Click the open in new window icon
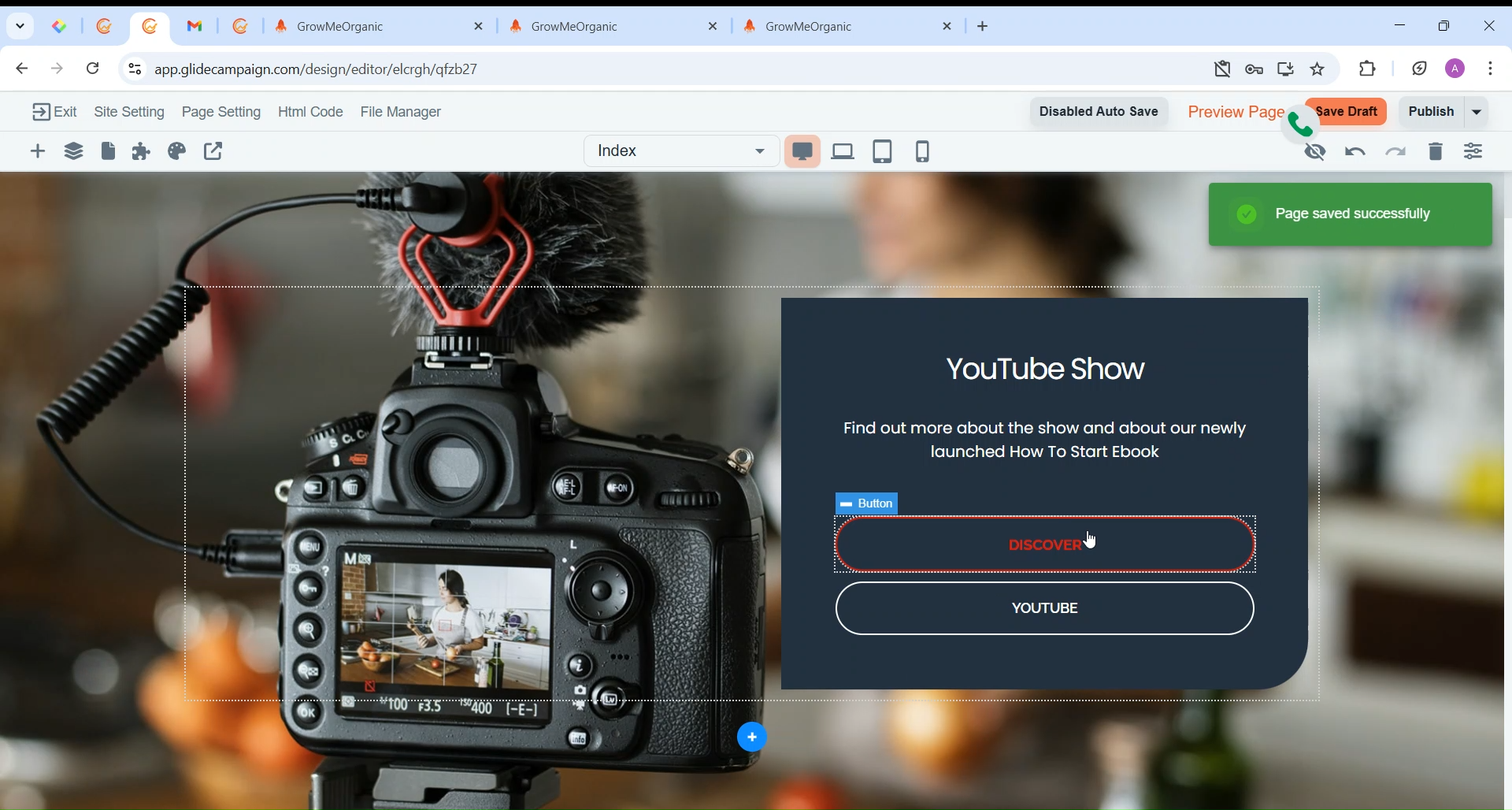The width and height of the screenshot is (1512, 810). [214, 152]
